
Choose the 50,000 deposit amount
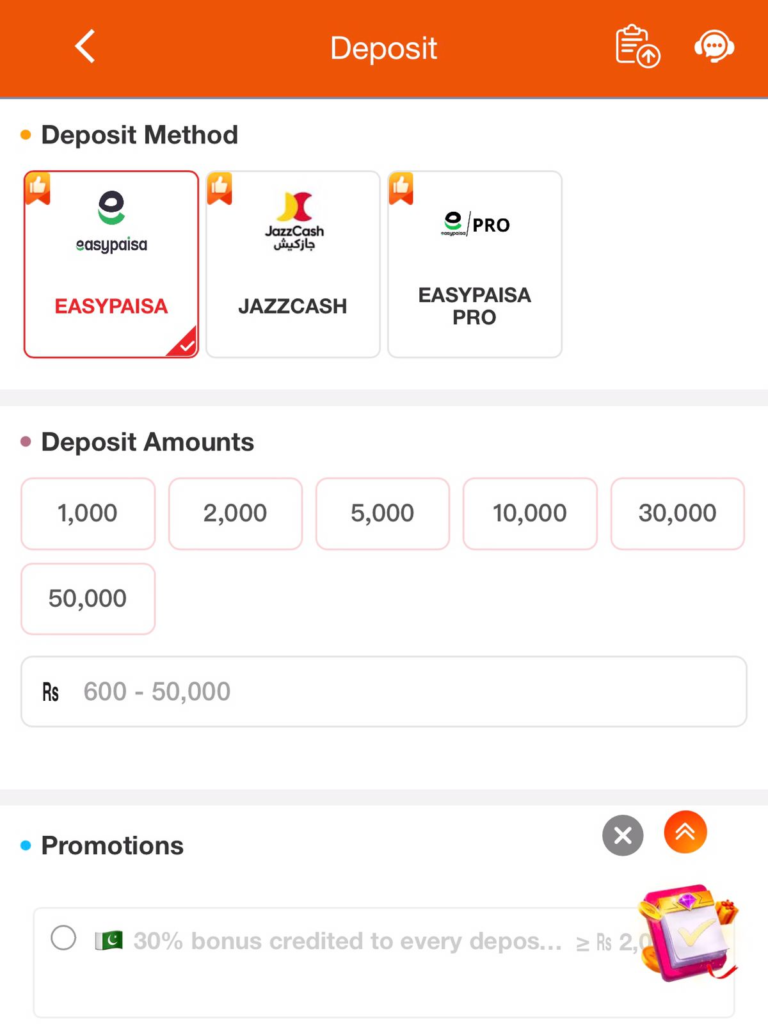(x=88, y=599)
